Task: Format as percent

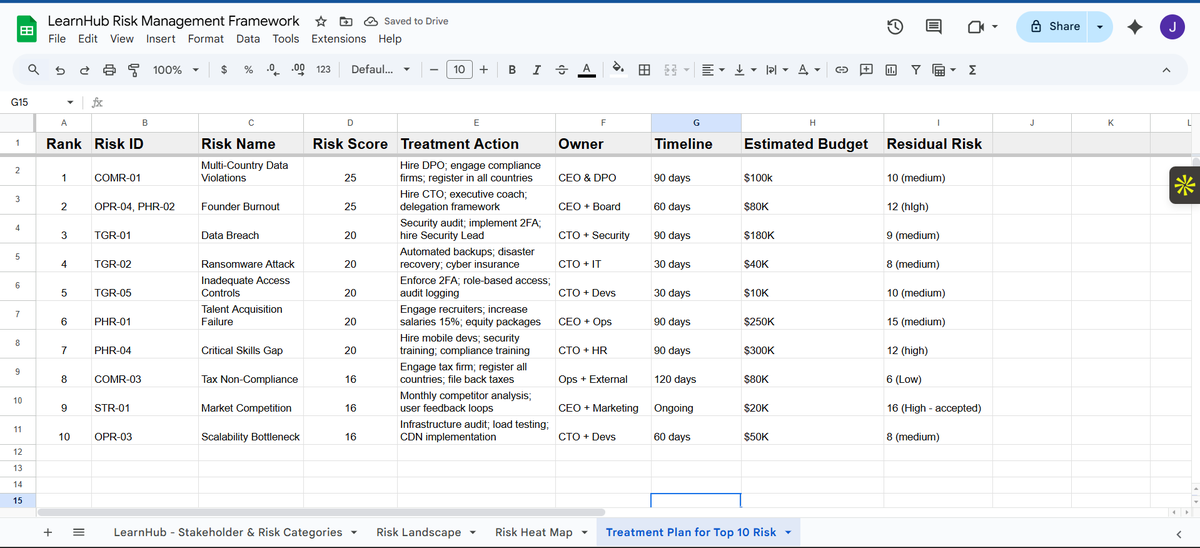Action: [248, 70]
